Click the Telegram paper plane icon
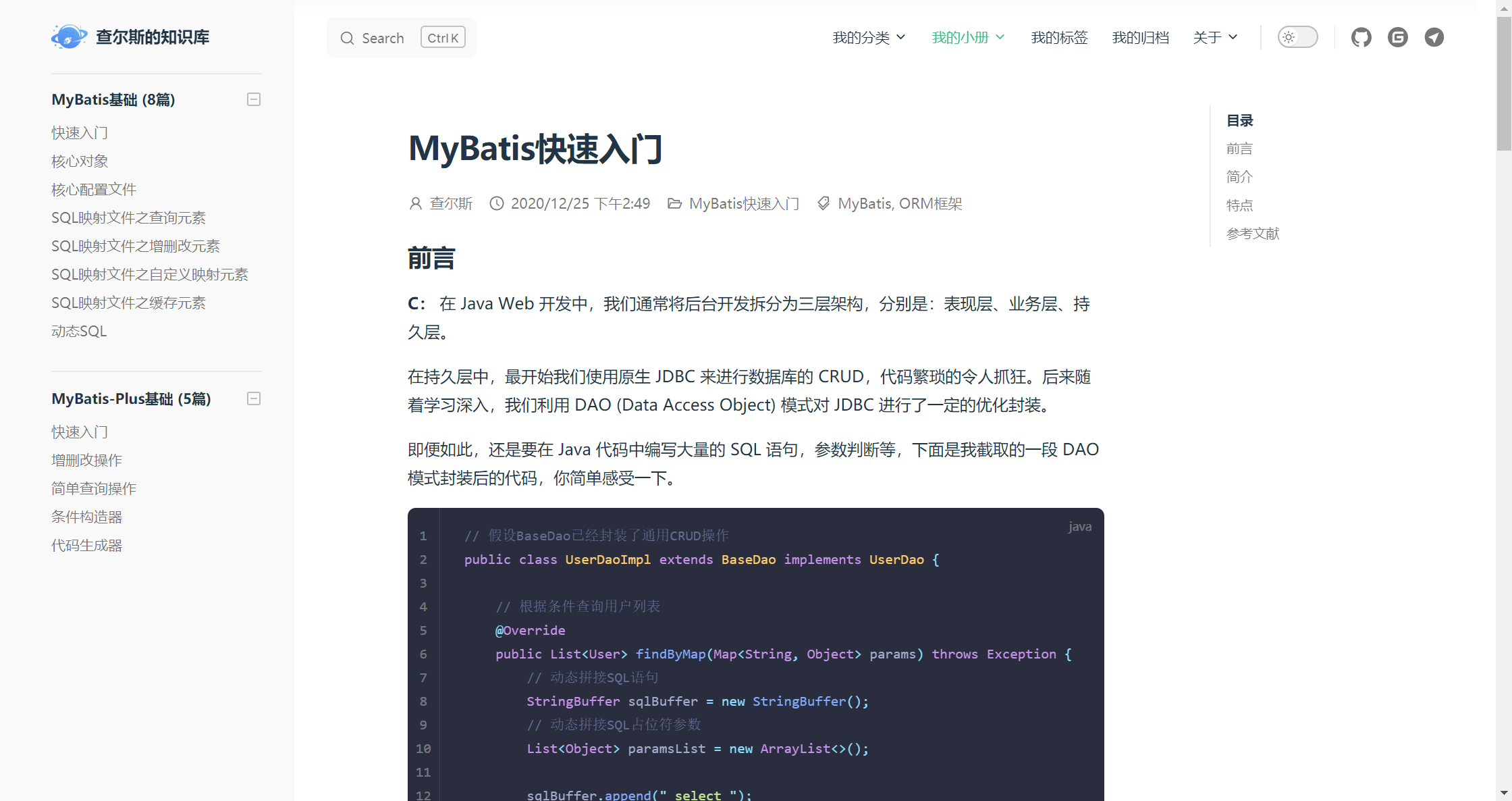The image size is (1512, 801). click(1434, 37)
